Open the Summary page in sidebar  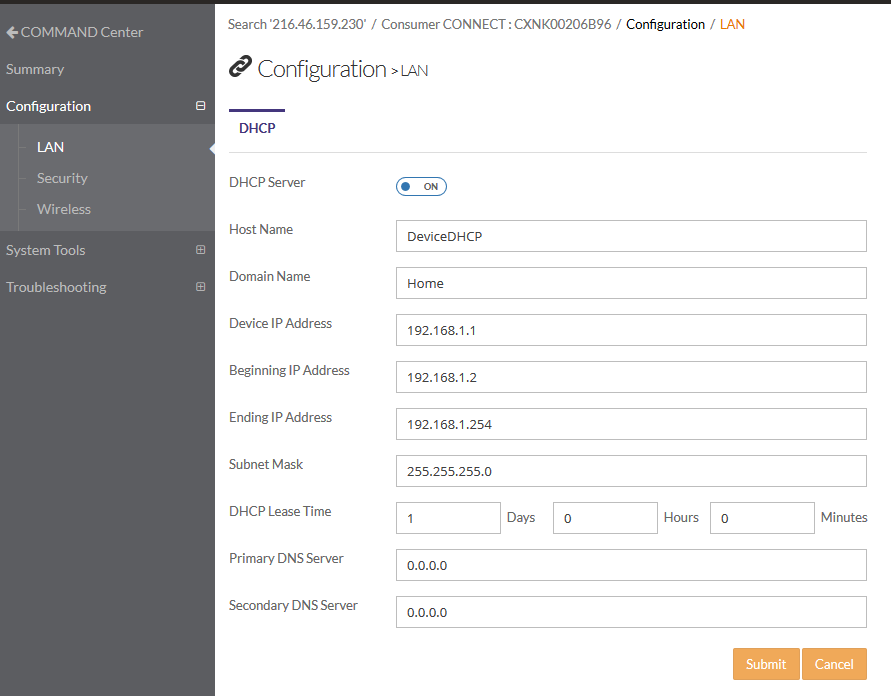[x=35, y=69]
